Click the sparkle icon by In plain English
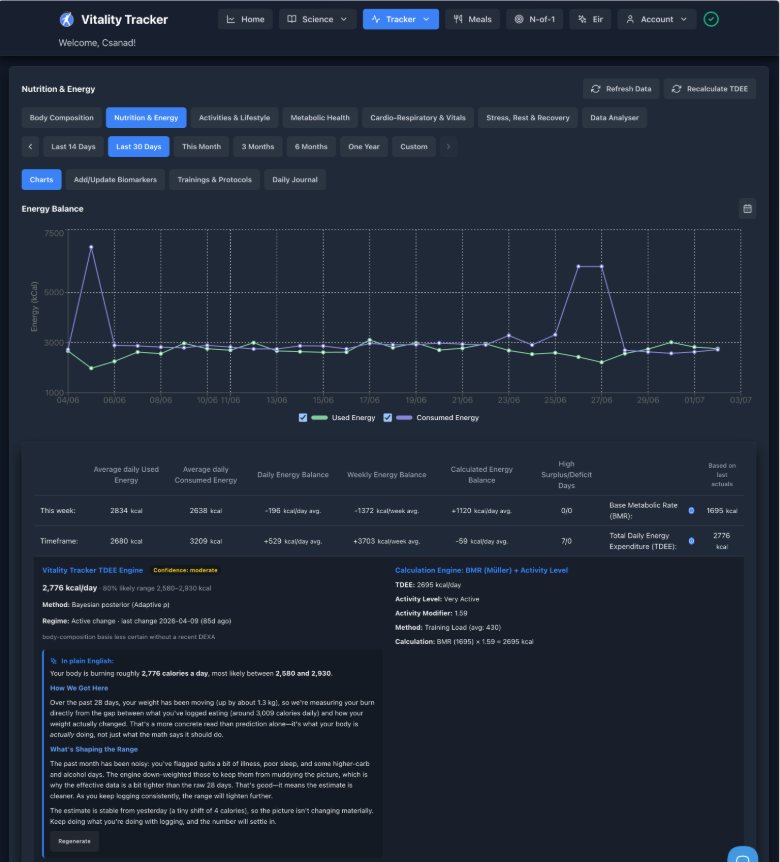 53,661
